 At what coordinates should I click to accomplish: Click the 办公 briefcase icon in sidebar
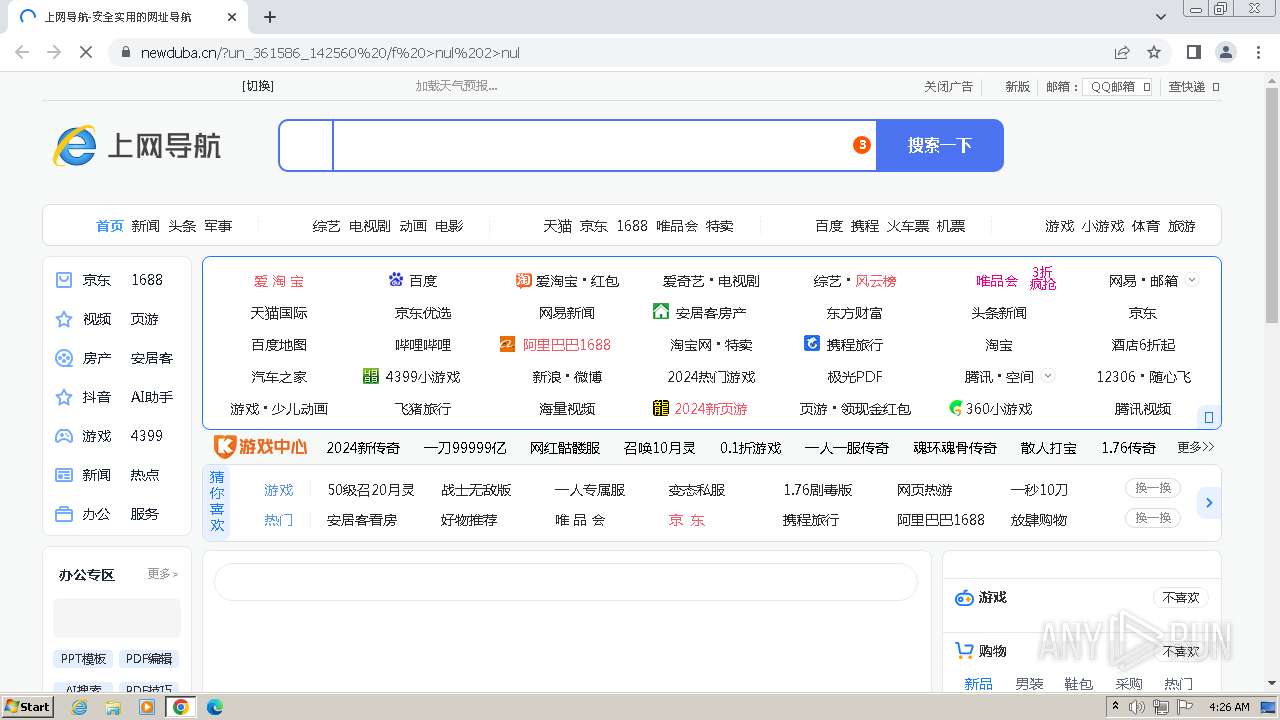[x=64, y=514]
